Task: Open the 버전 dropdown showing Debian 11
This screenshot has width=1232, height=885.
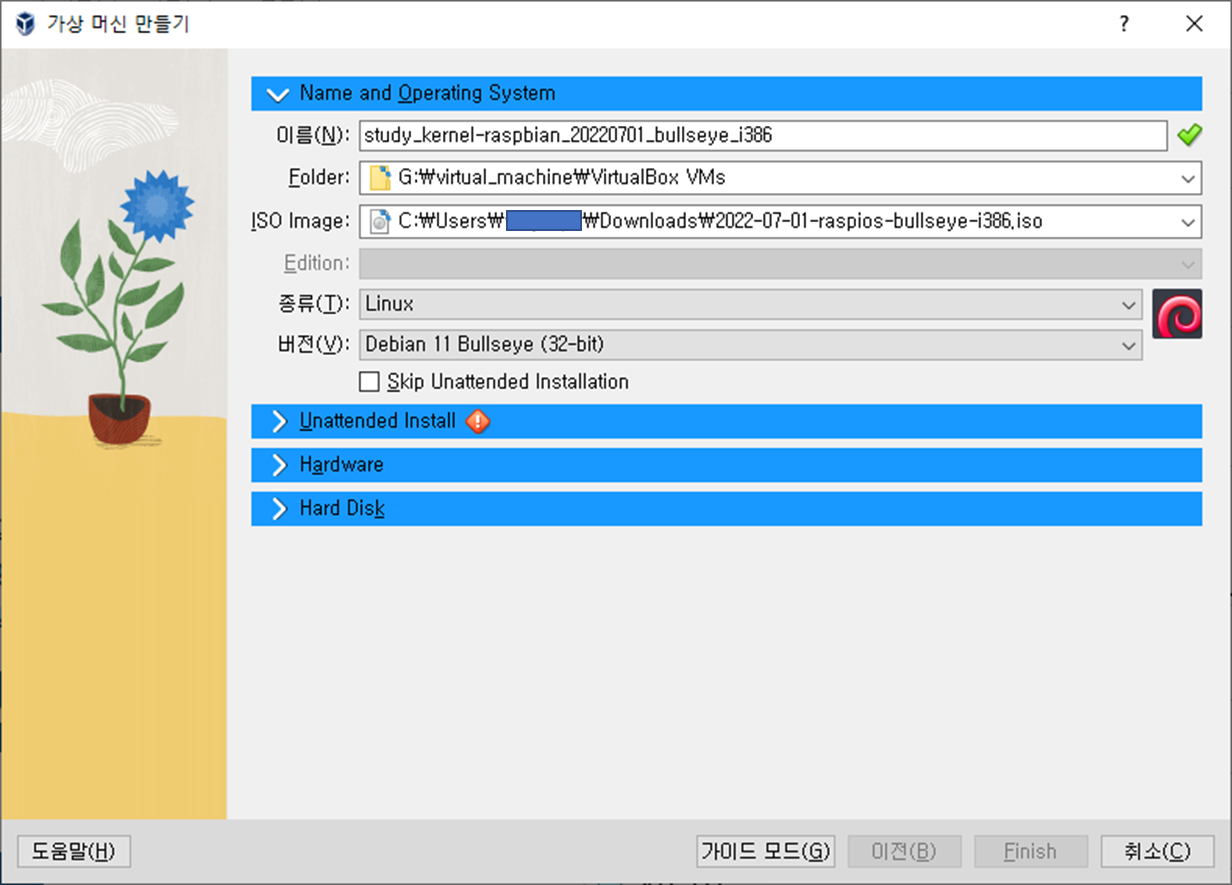Action: click(1128, 345)
